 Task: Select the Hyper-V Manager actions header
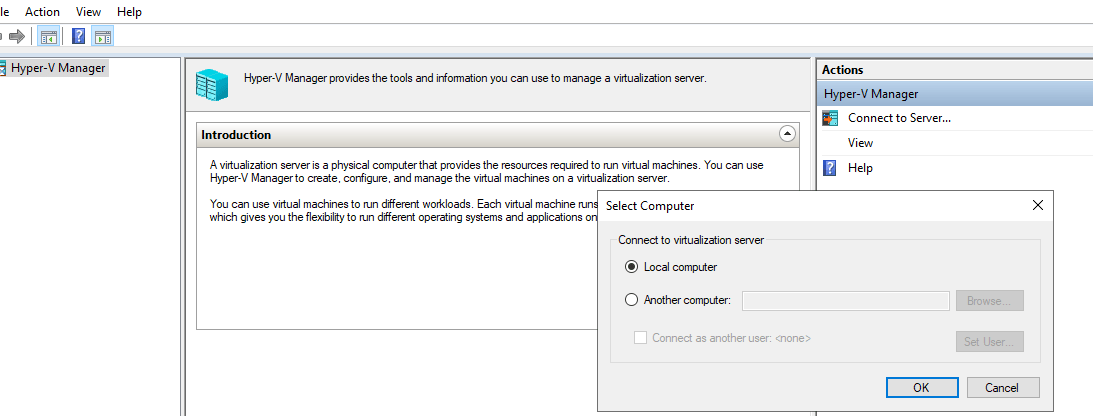(955, 94)
